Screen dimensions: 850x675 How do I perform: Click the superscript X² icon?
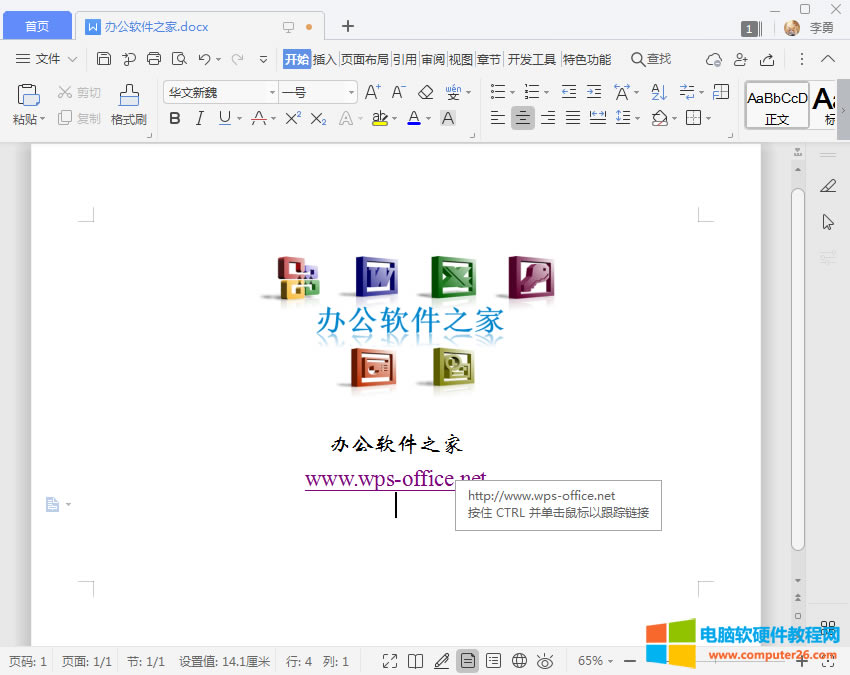[x=293, y=118]
